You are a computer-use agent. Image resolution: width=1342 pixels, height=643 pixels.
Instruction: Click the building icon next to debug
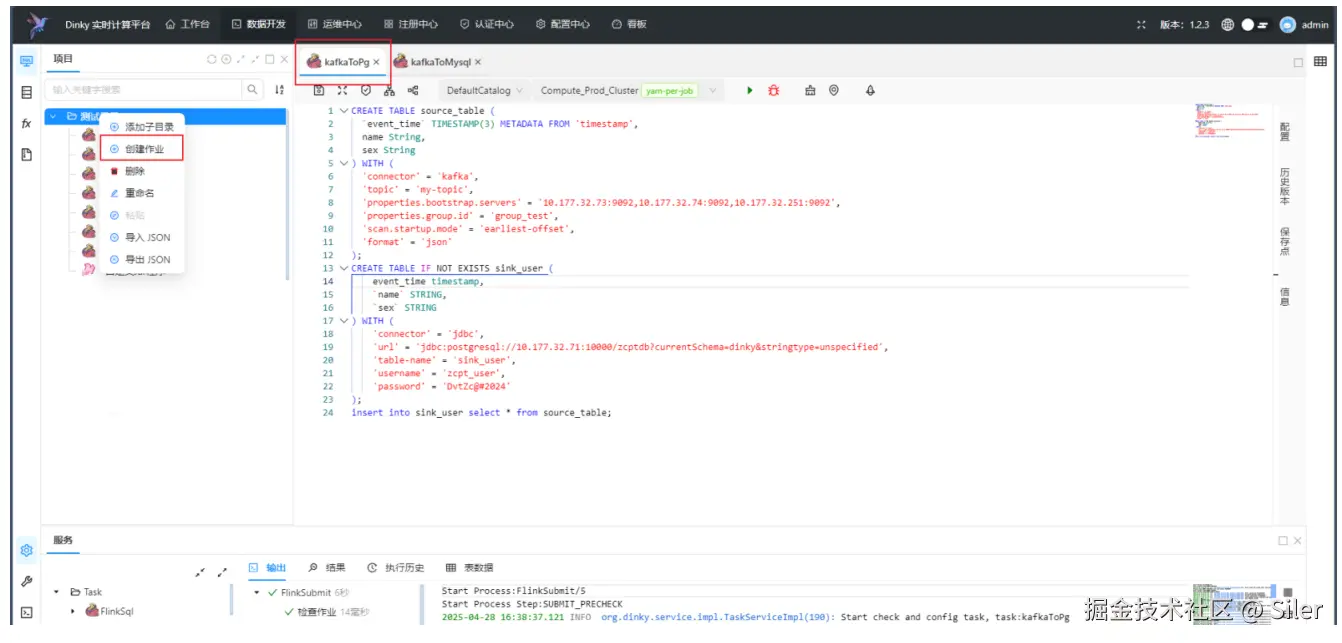coord(810,90)
